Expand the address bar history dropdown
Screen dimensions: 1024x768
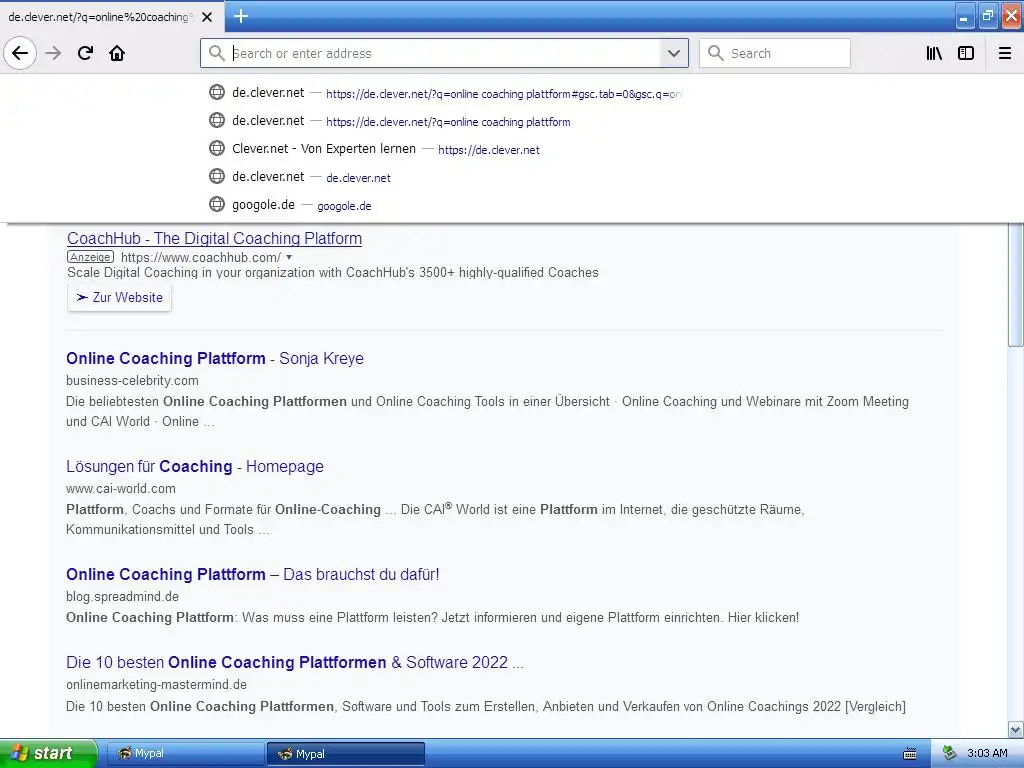674,53
